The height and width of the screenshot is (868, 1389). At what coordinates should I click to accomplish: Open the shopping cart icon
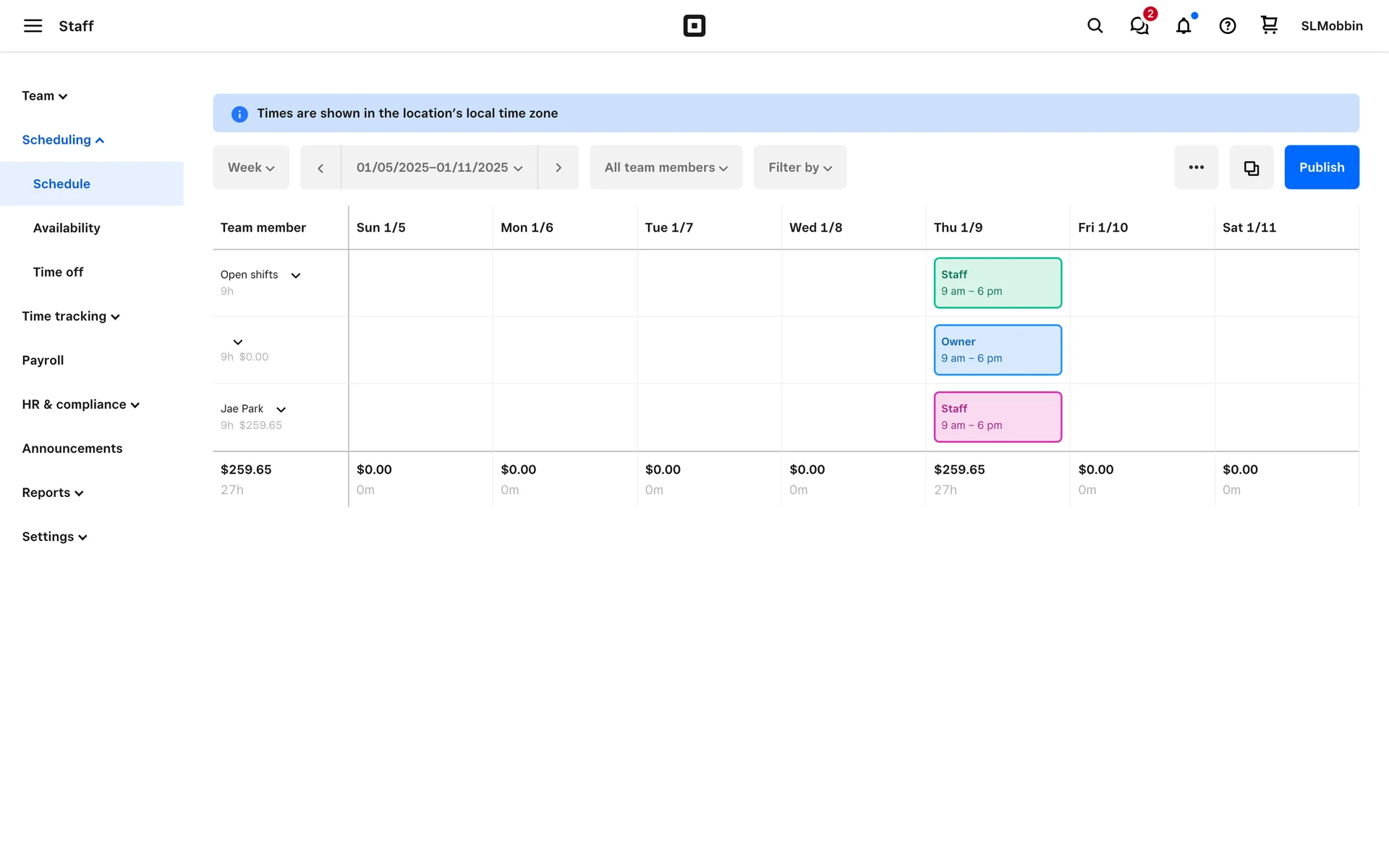(x=1269, y=25)
